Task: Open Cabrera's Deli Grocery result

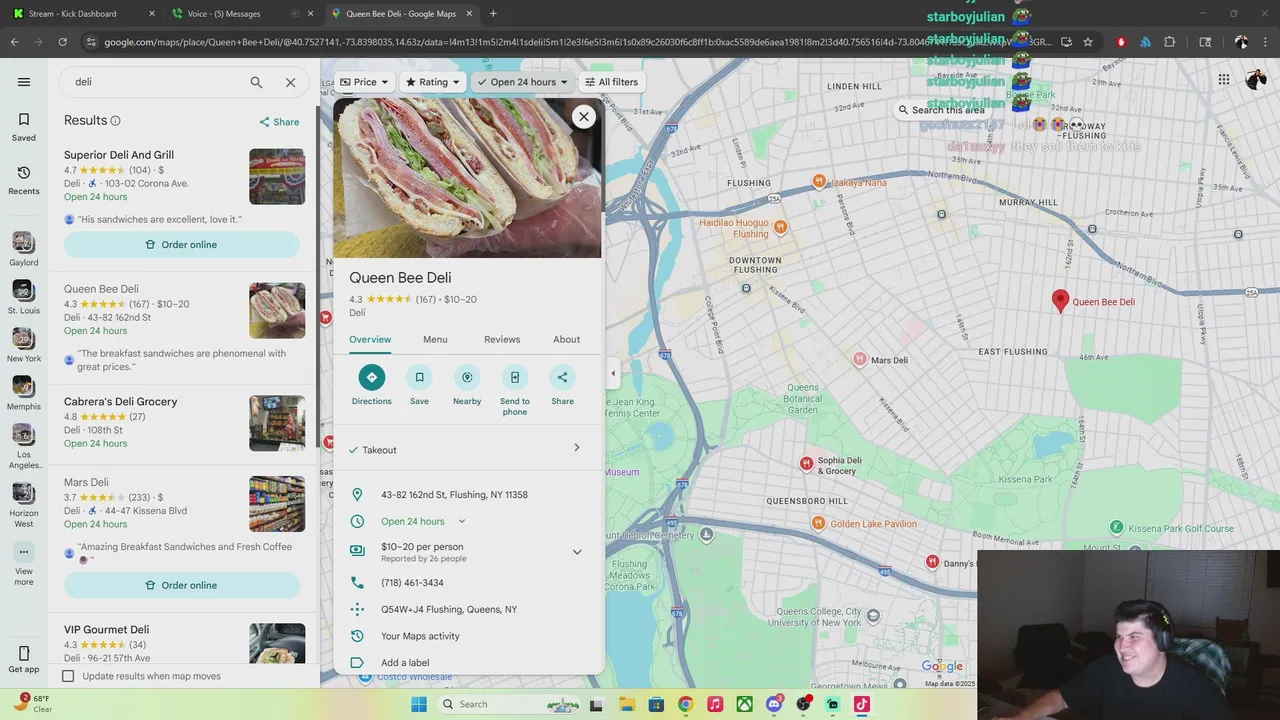Action: coord(184,423)
